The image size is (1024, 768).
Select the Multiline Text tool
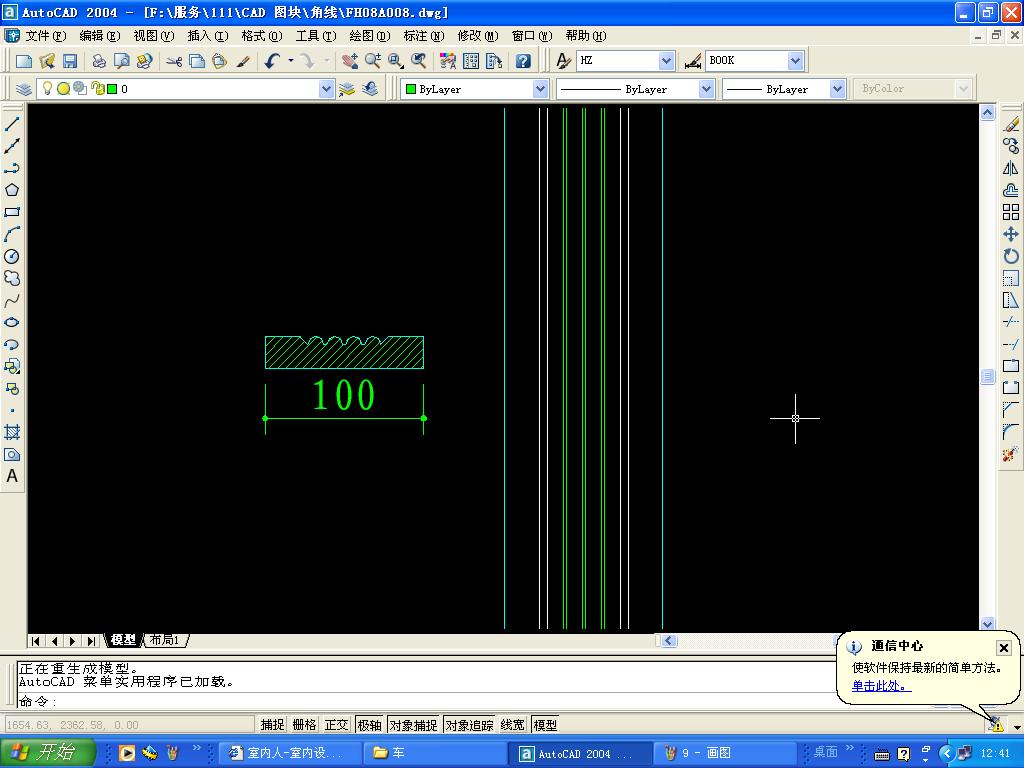tap(12, 477)
